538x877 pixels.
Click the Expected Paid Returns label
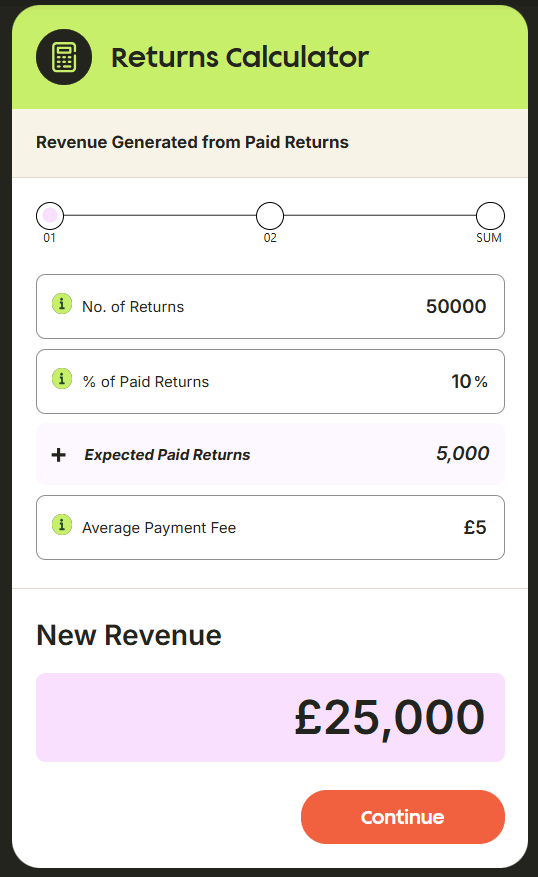click(x=167, y=455)
